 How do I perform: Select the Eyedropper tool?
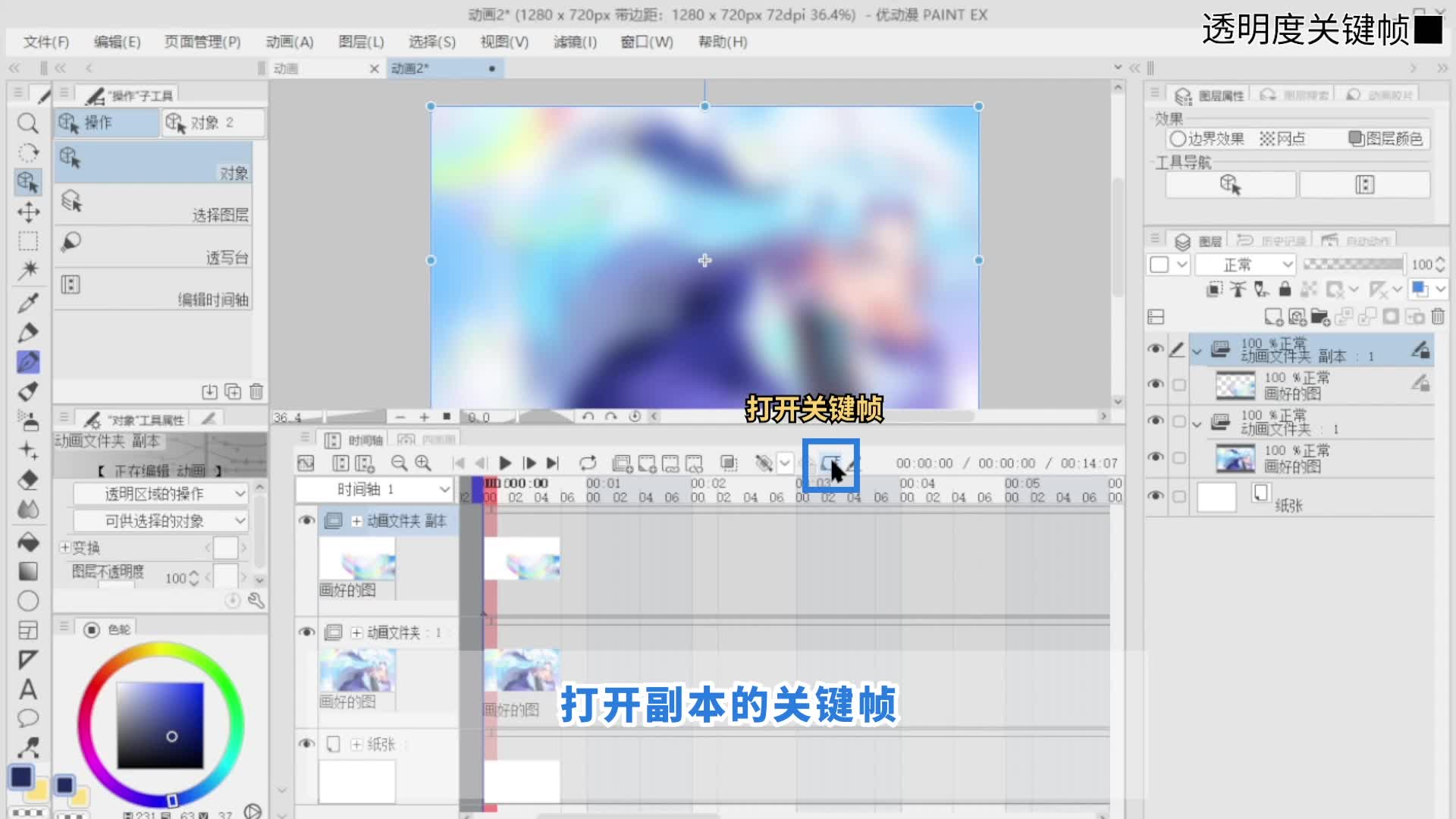28,303
